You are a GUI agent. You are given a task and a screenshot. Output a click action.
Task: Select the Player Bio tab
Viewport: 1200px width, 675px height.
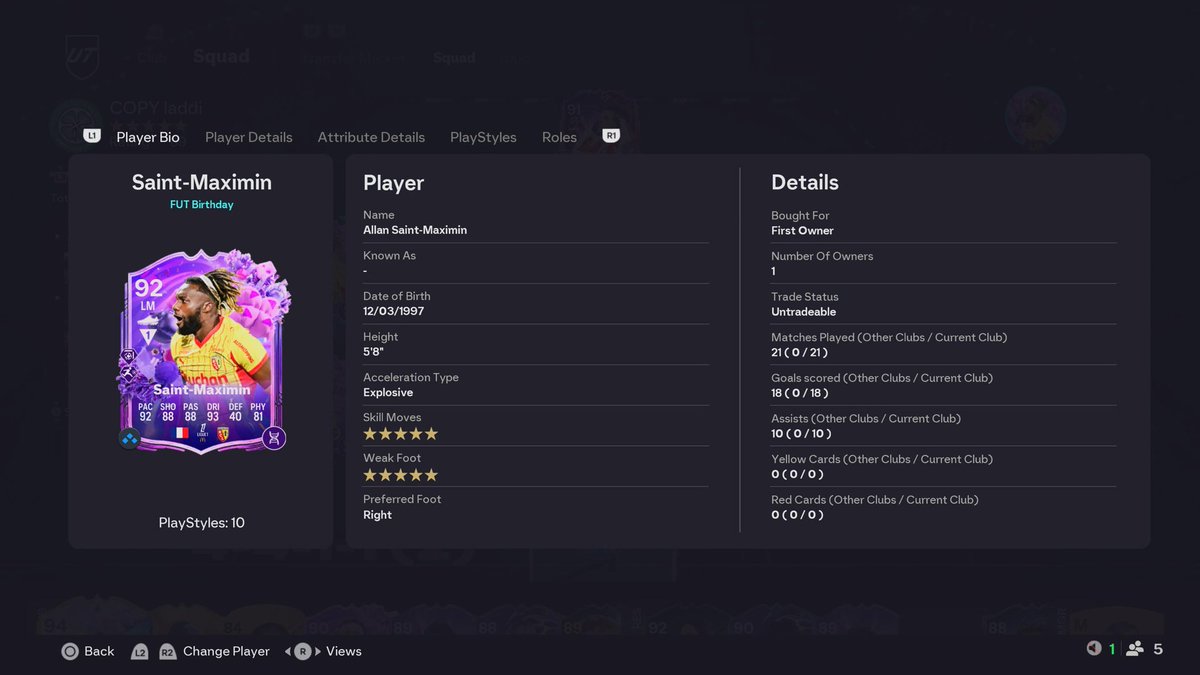tap(148, 137)
